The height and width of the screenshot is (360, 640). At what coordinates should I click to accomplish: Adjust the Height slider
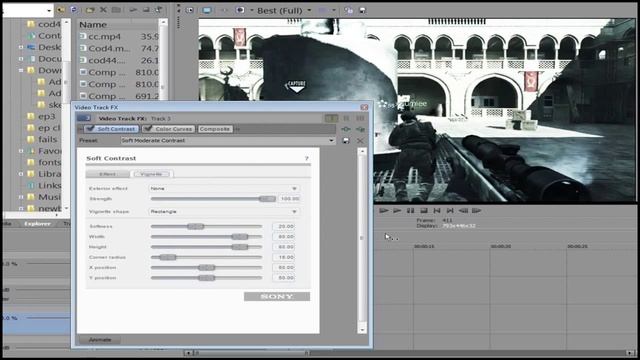pyautogui.click(x=240, y=247)
